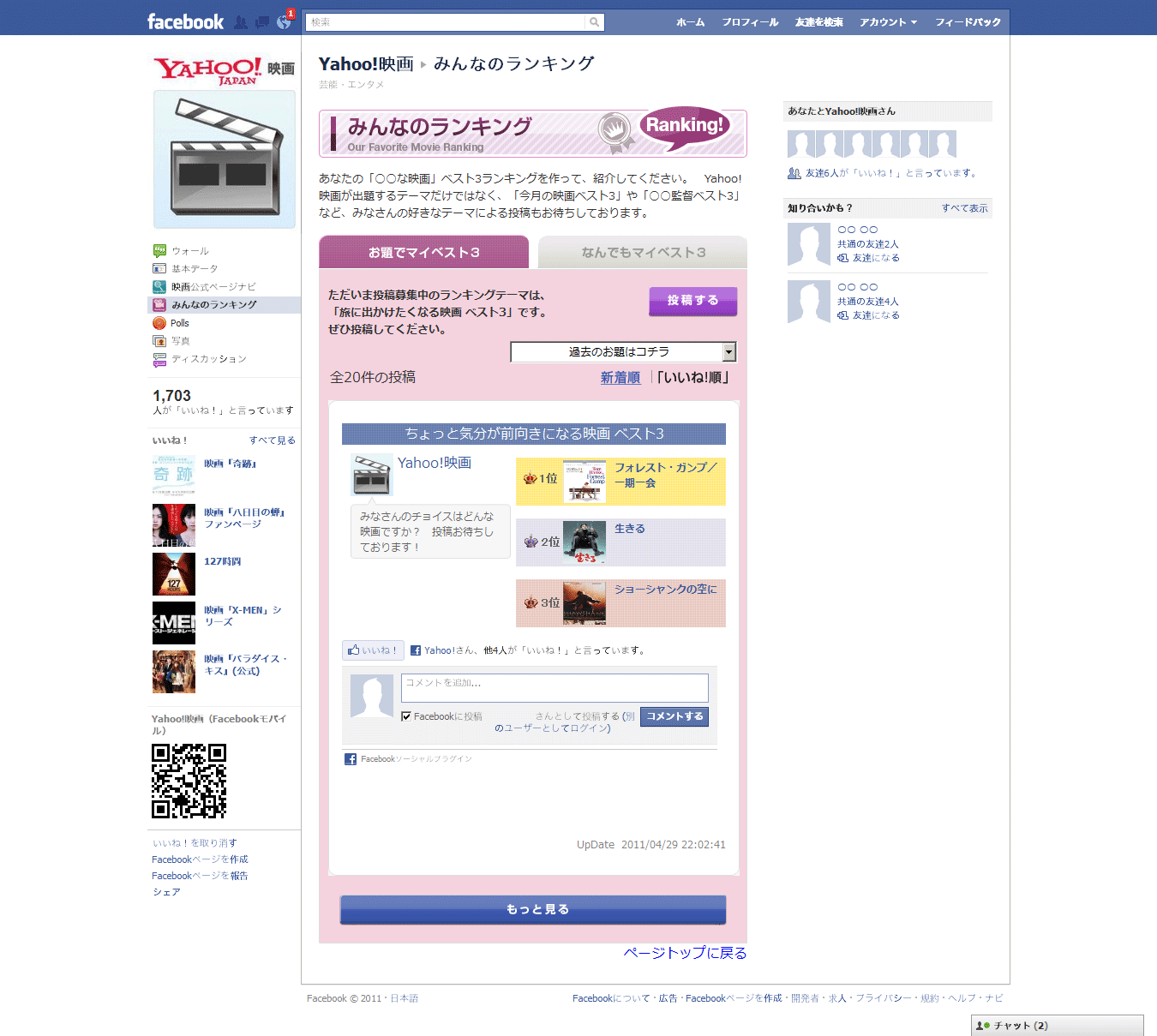Click the search magnifier button

[x=594, y=22]
